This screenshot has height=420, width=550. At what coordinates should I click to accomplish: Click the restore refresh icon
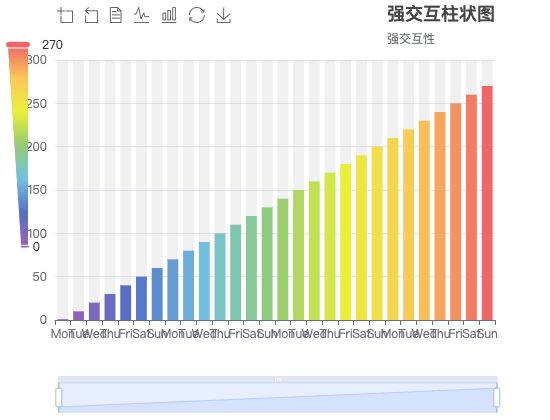197,15
